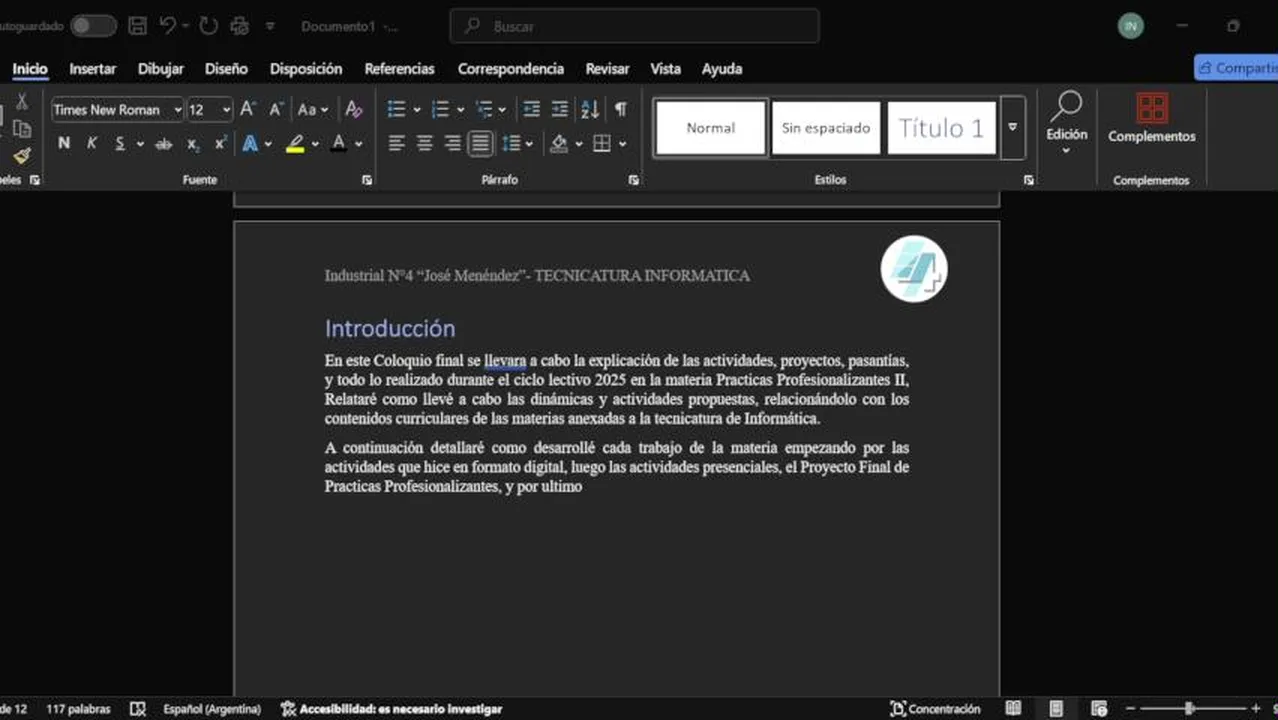The image size is (1278, 720).
Task: Open the multilevel list dropdown arrow
Action: (x=502, y=110)
